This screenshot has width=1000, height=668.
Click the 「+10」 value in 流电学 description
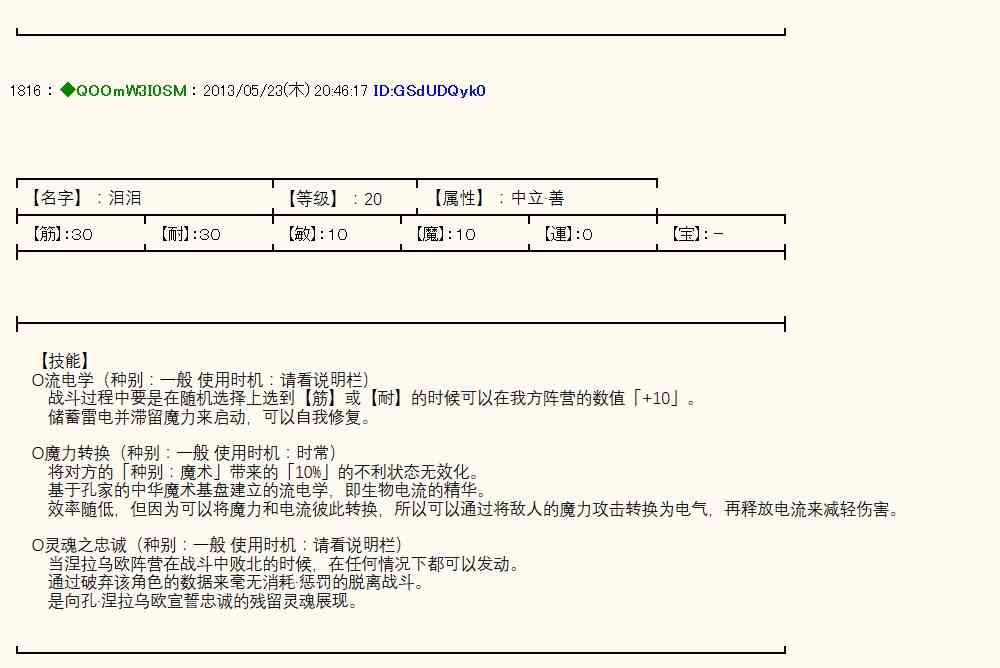(x=659, y=398)
